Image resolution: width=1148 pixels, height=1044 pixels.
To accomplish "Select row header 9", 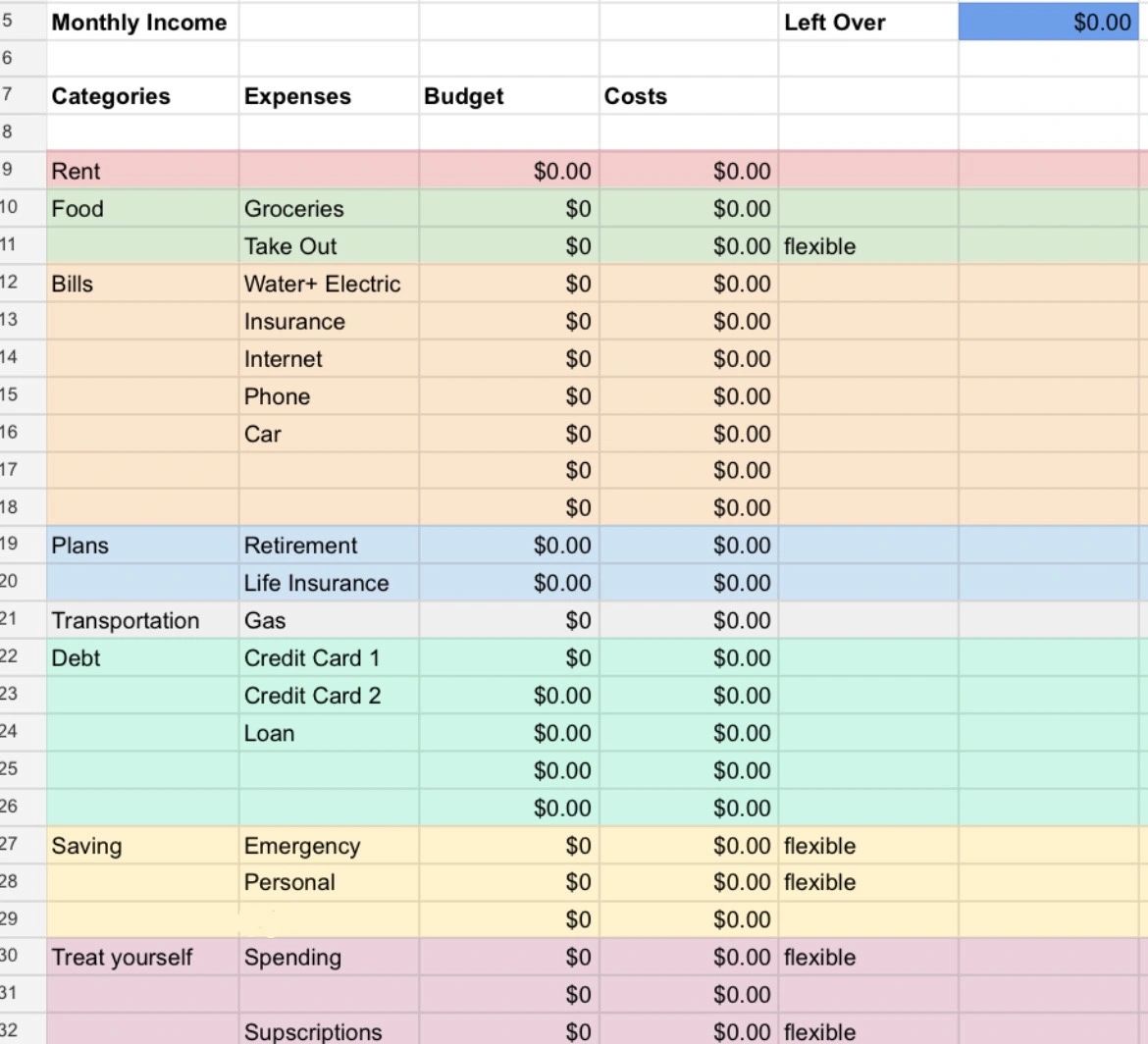I will pos(23,170).
